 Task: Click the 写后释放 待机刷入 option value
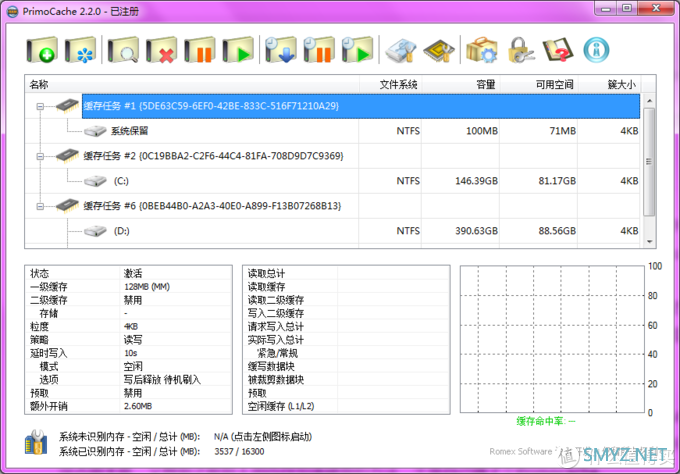pos(162,379)
